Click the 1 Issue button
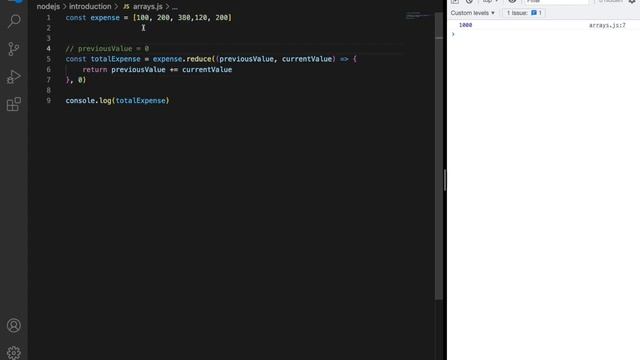The image size is (640, 360). tap(524, 13)
